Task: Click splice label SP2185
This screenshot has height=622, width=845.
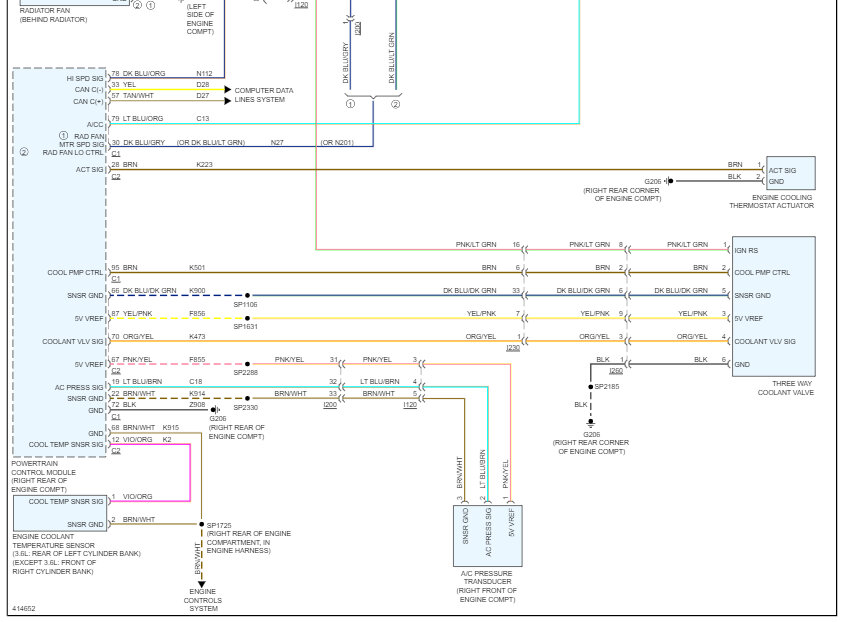Action: click(x=607, y=386)
